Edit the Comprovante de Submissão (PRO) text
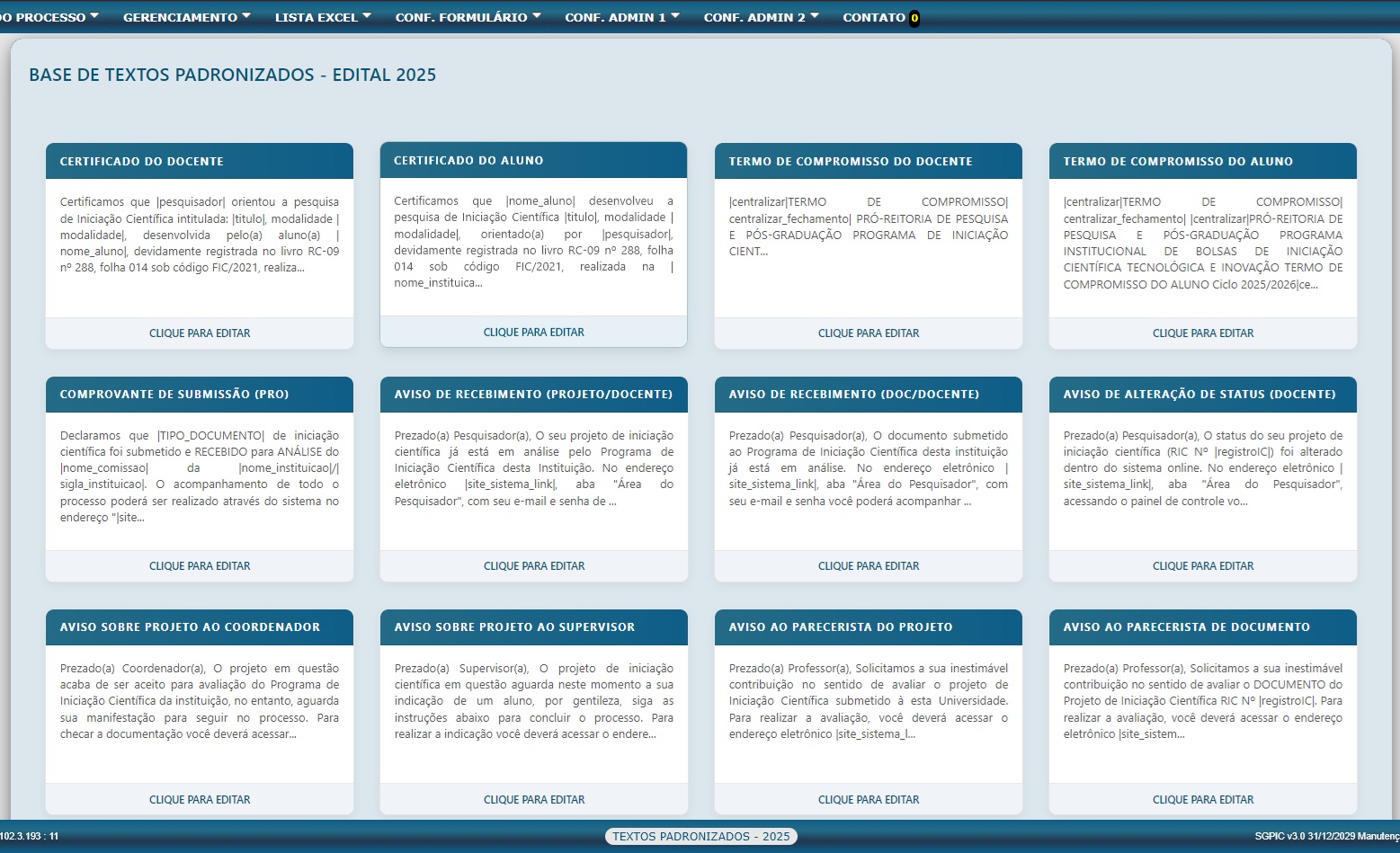 (200, 566)
